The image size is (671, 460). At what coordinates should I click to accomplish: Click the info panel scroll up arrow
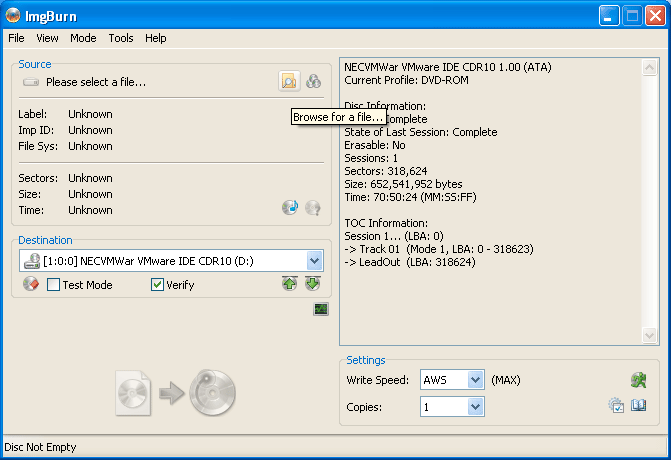649,68
